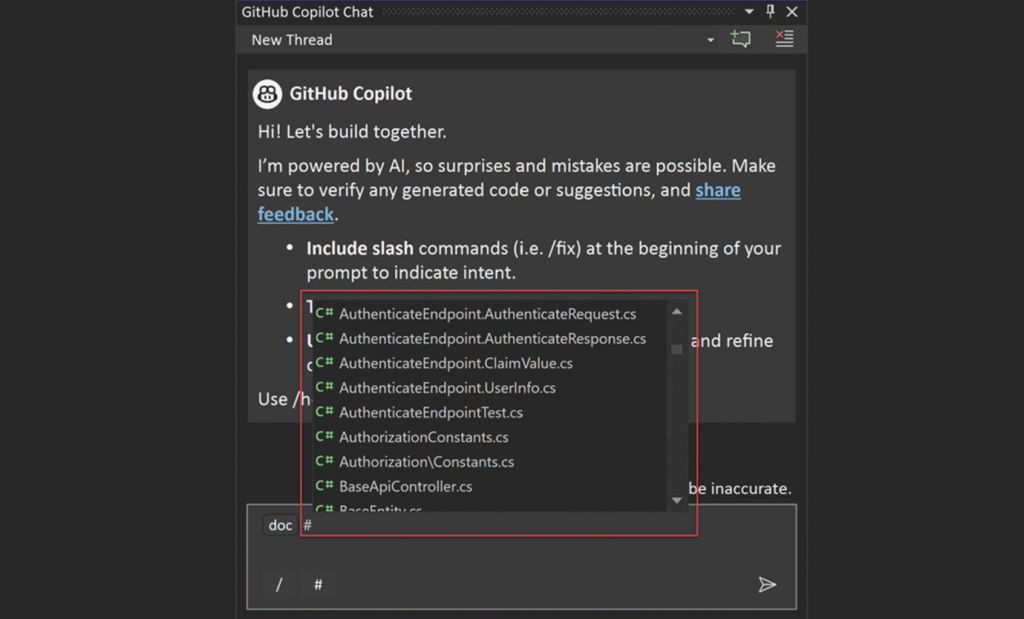The height and width of the screenshot is (619, 1024).
Task: Click the doc command chip in input
Action: (280, 526)
